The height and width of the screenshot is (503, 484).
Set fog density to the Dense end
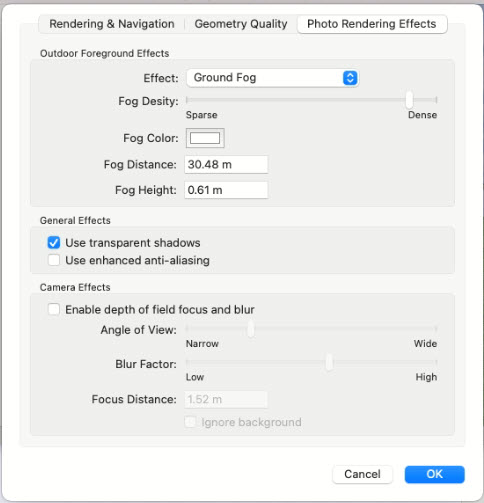pyautogui.click(x=436, y=100)
